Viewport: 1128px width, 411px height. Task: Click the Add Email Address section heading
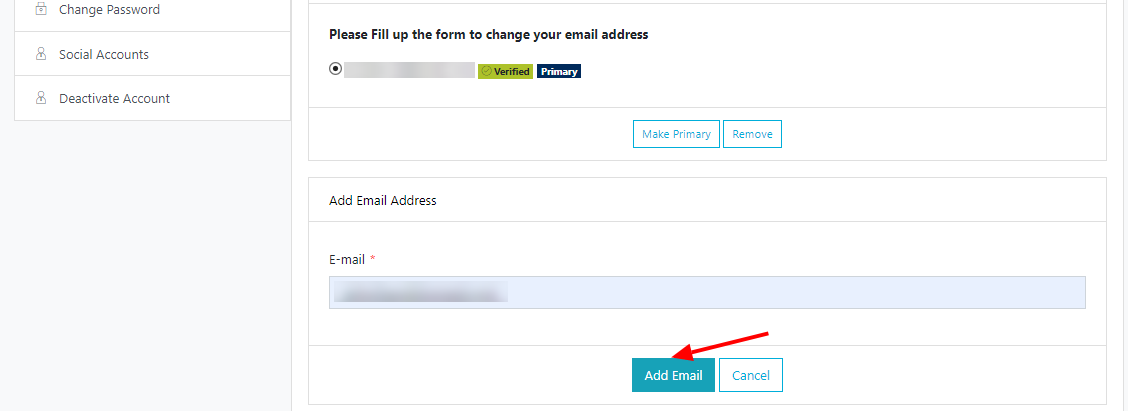point(383,200)
